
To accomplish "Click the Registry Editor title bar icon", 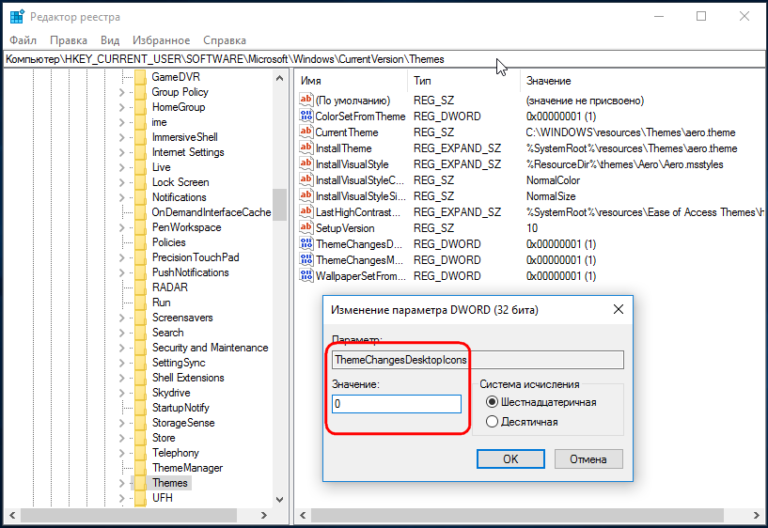I will tap(16, 17).
